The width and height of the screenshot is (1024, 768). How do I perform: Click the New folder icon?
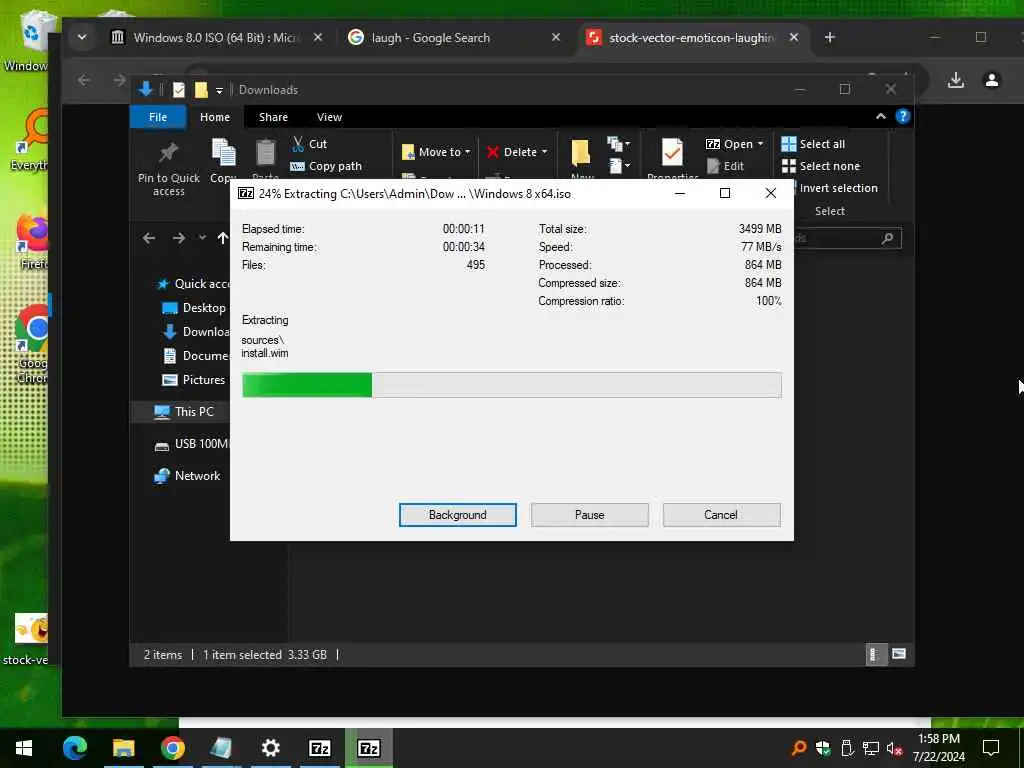(581, 153)
